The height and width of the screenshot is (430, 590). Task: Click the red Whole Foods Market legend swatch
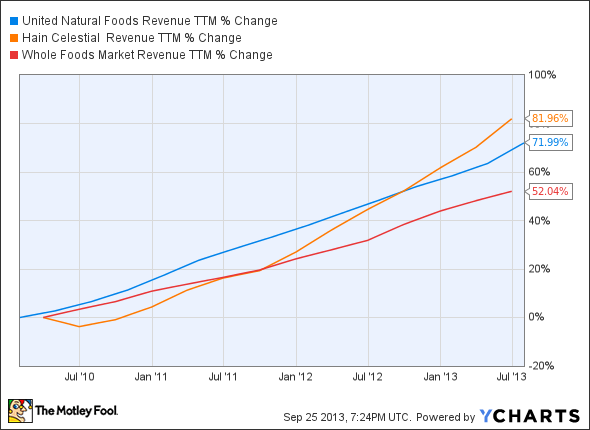[14, 55]
